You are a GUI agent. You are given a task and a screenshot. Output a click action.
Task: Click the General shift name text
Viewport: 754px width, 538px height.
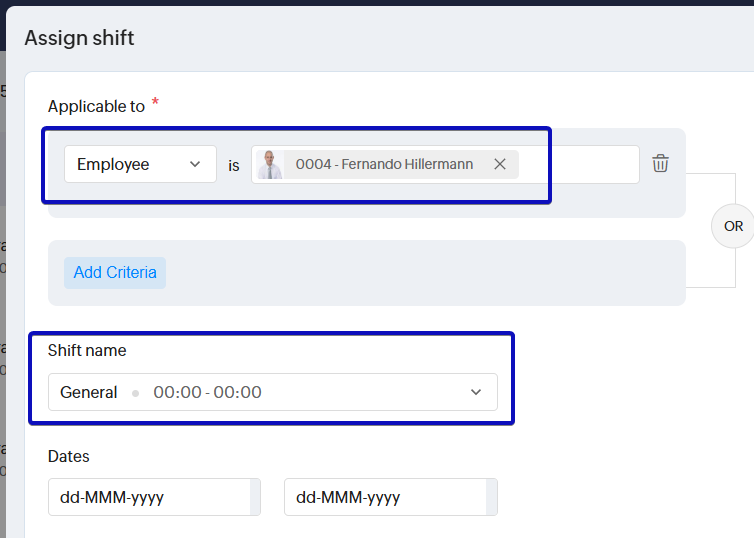(x=89, y=392)
